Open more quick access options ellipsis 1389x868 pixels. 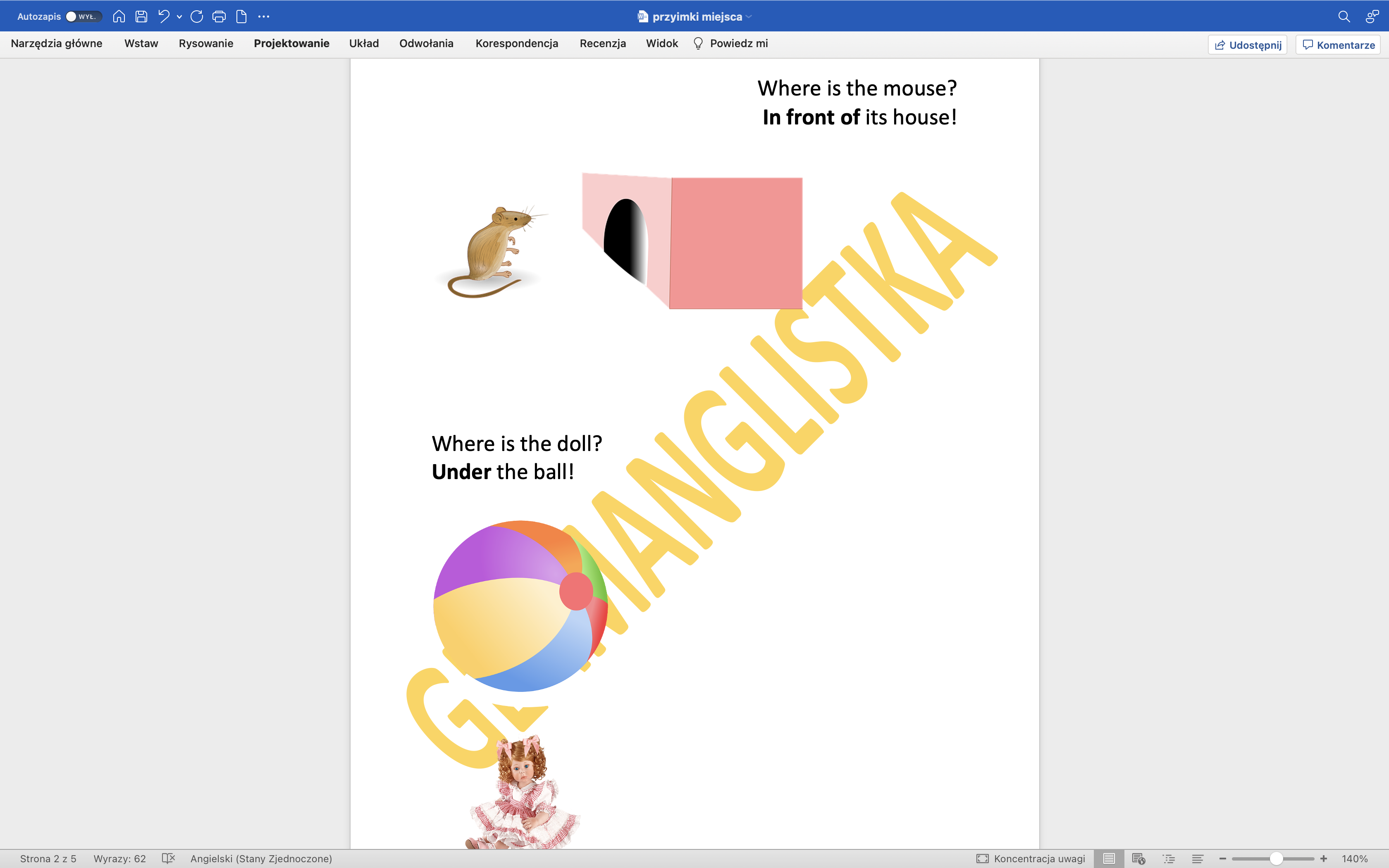pos(263,17)
